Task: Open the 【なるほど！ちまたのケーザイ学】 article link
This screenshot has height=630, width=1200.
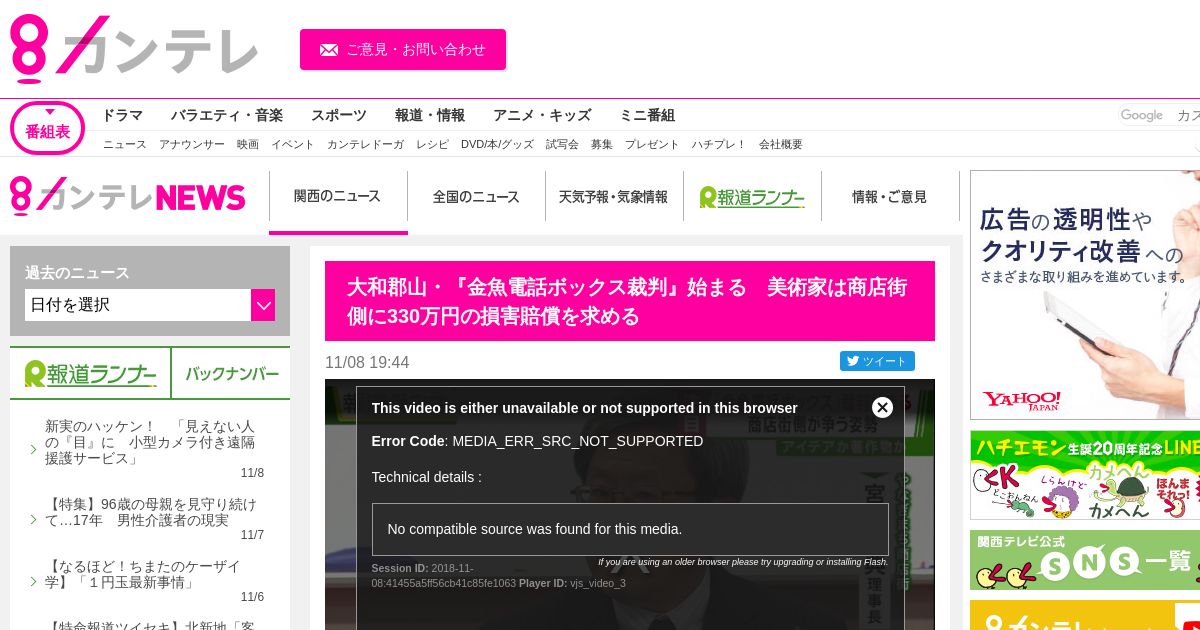Action: point(143,574)
